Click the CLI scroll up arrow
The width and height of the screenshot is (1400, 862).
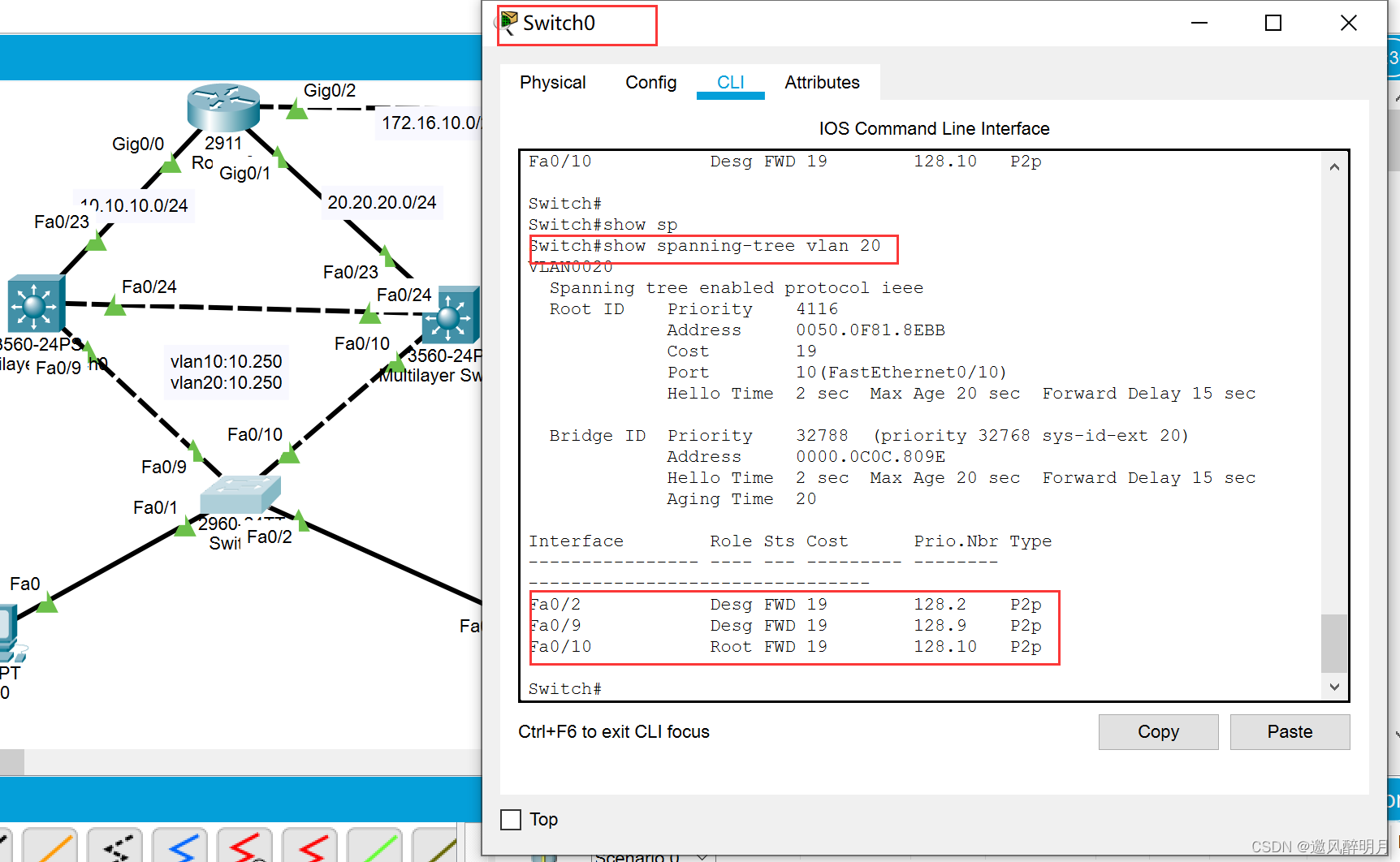point(1334,167)
